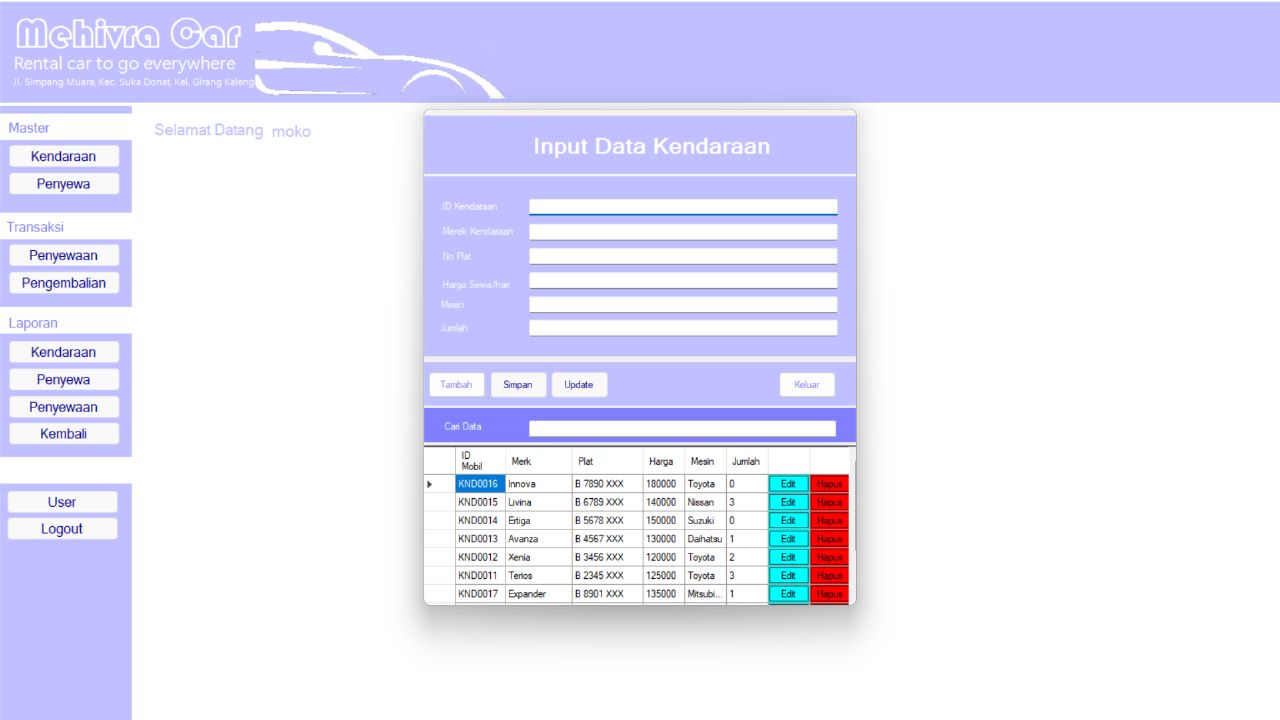Edit the KND0013 Avanza record
This screenshot has height=720, width=1280.
pos(788,538)
